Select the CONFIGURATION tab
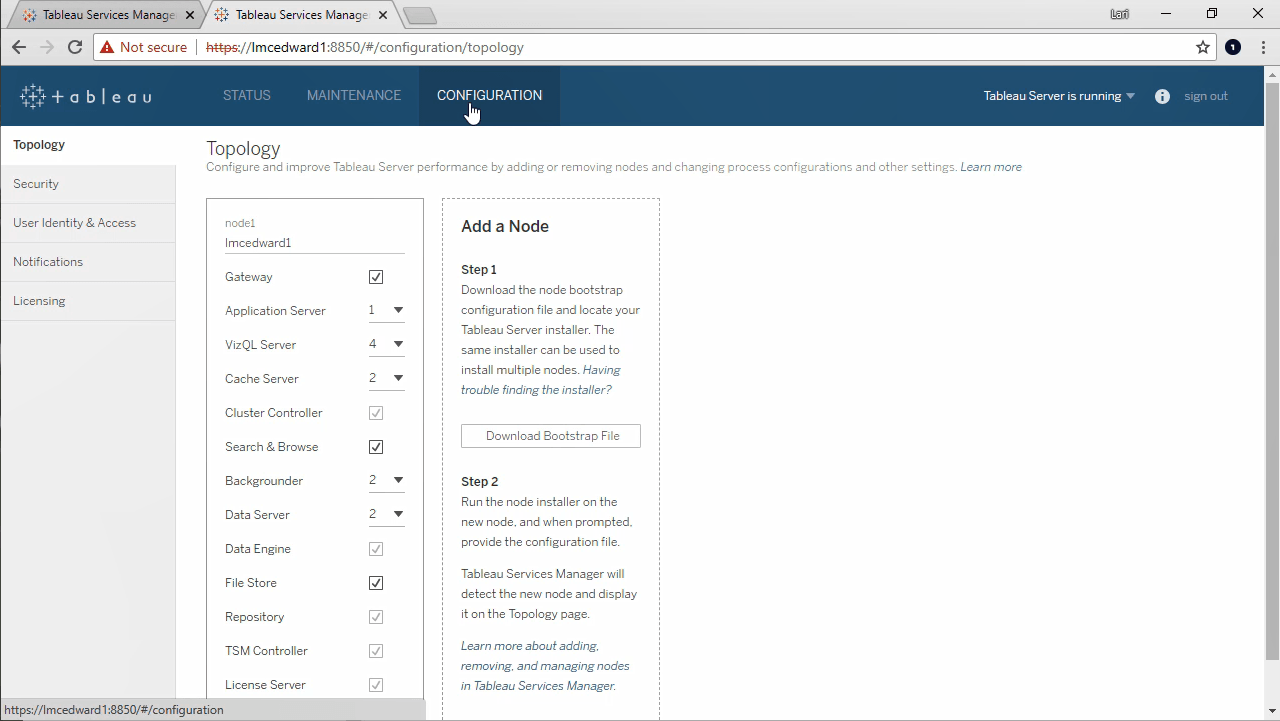 coord(489,96)
